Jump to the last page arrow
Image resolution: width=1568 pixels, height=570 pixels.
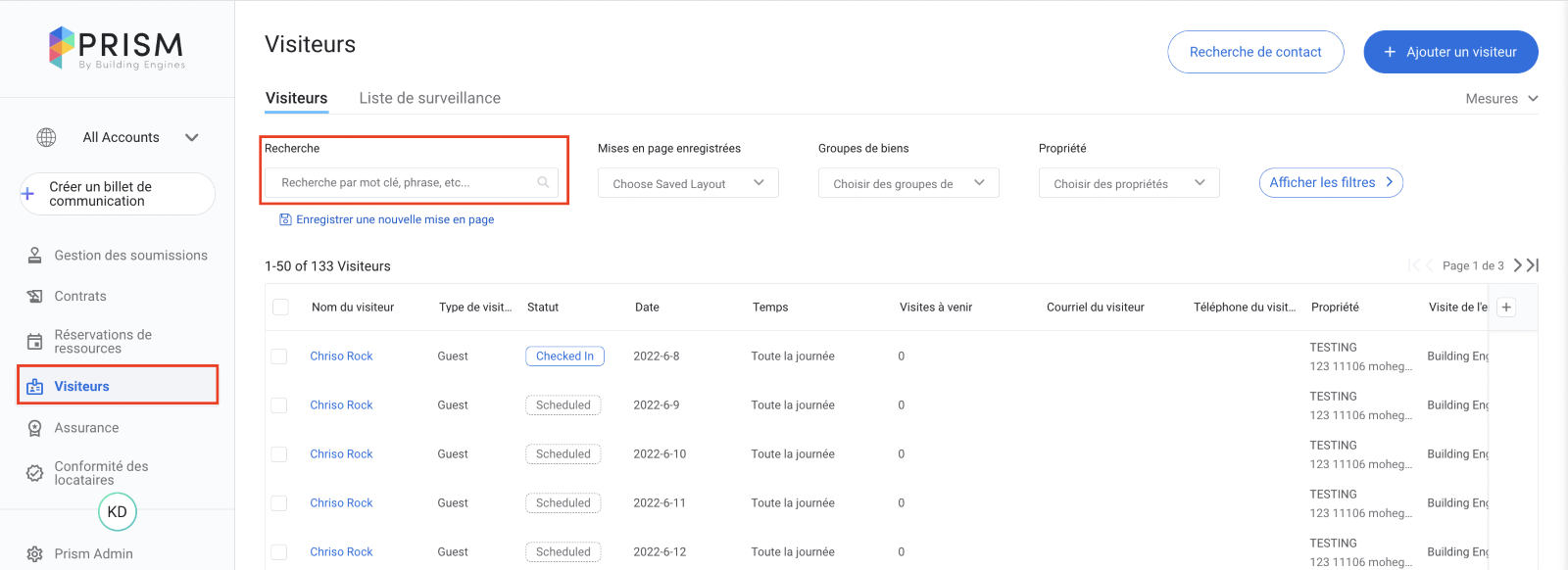pyautogui.click(x=1533, y=265)
